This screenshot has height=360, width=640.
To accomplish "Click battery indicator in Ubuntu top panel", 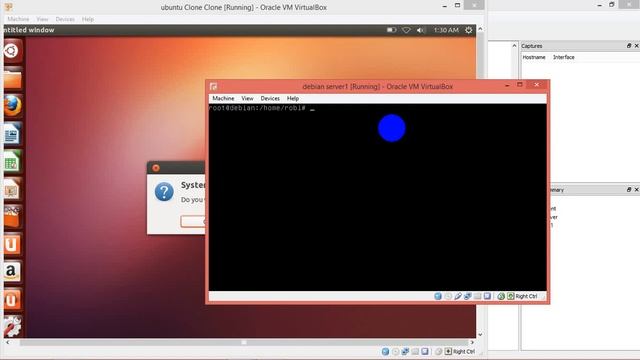I will click(391, 30).
